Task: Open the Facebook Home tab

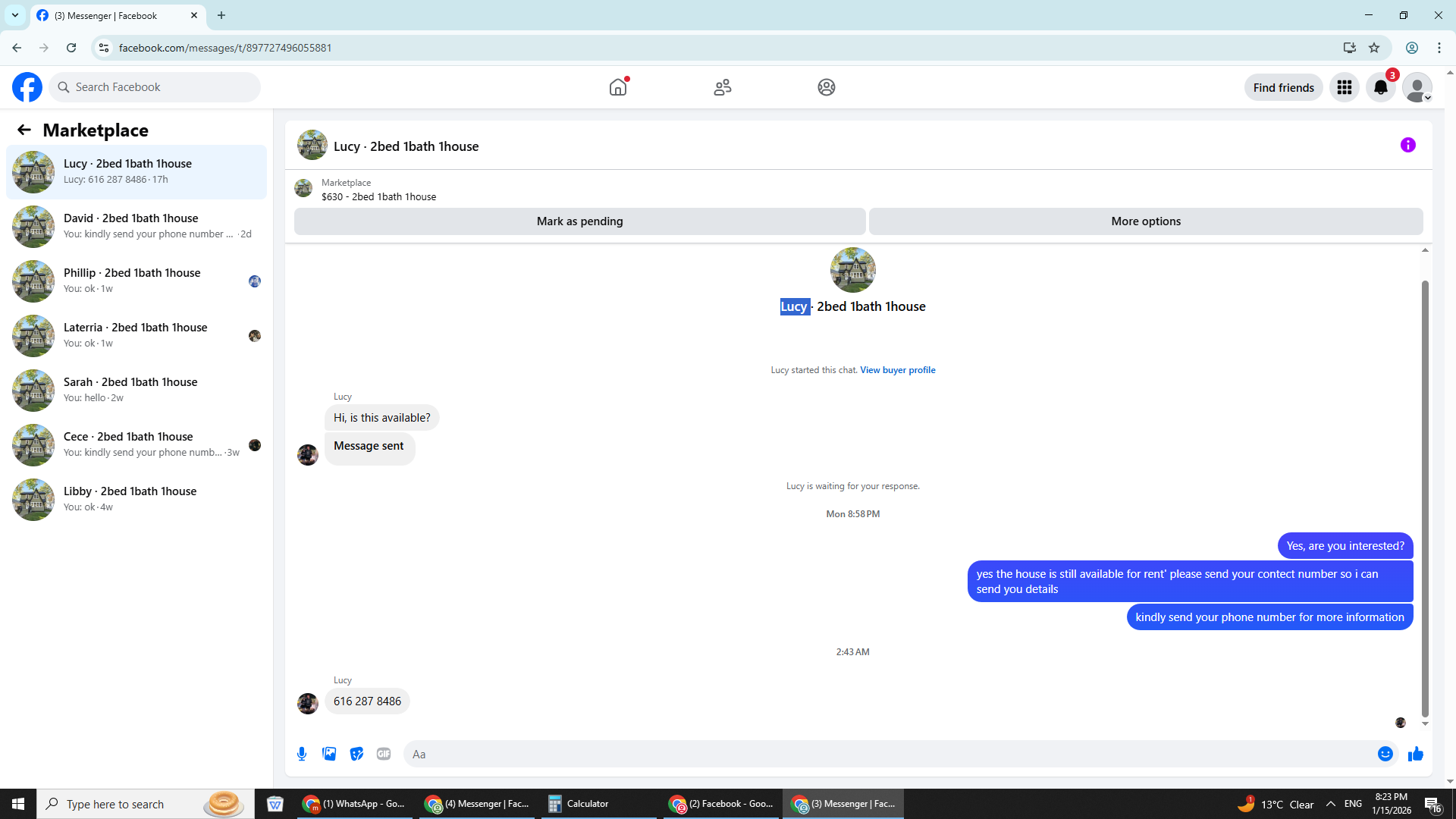Action: (x=618, y=87)
